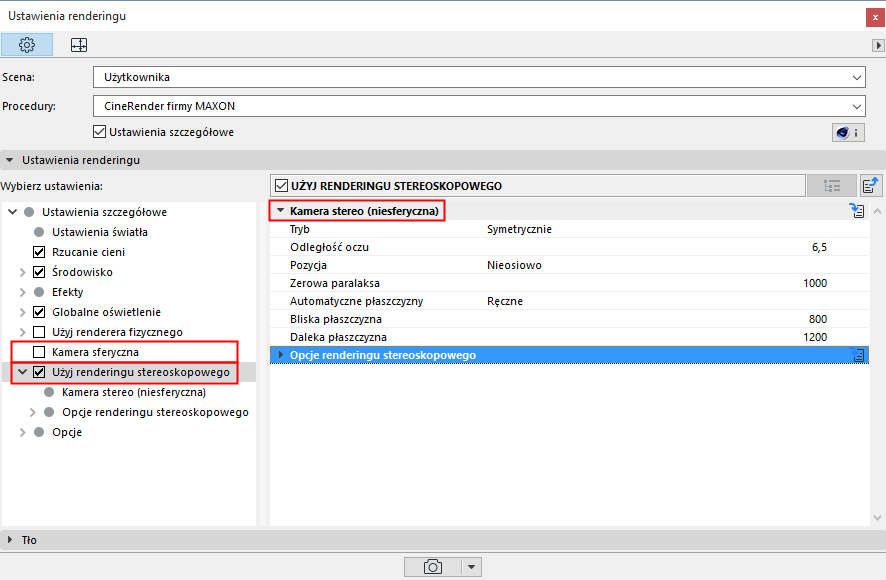Edit the Daleka płaszczyzna value 1200
This screenshot has width=886, height=580.
(x=815, y=337)
